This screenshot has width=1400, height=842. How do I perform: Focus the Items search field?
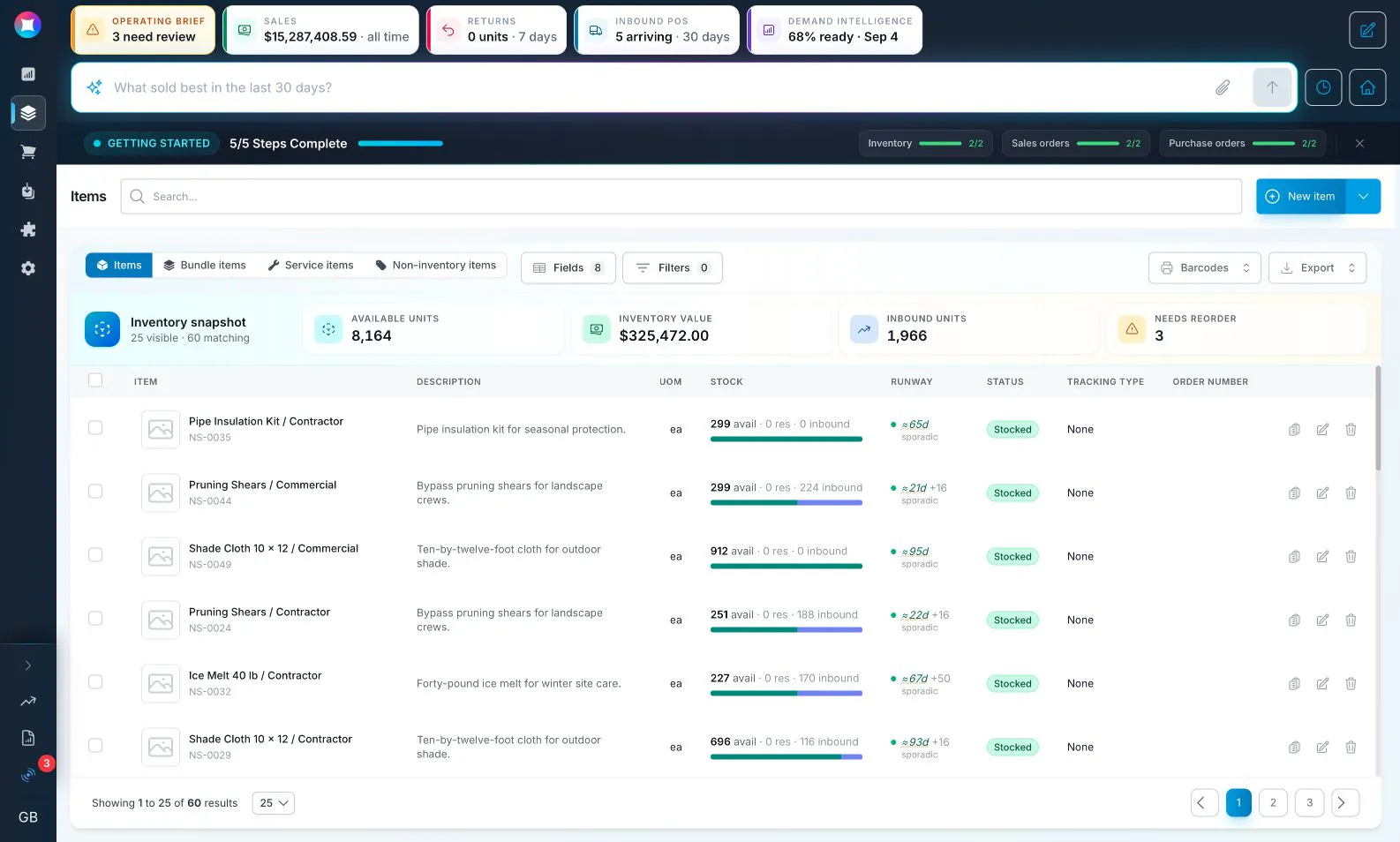681,197
